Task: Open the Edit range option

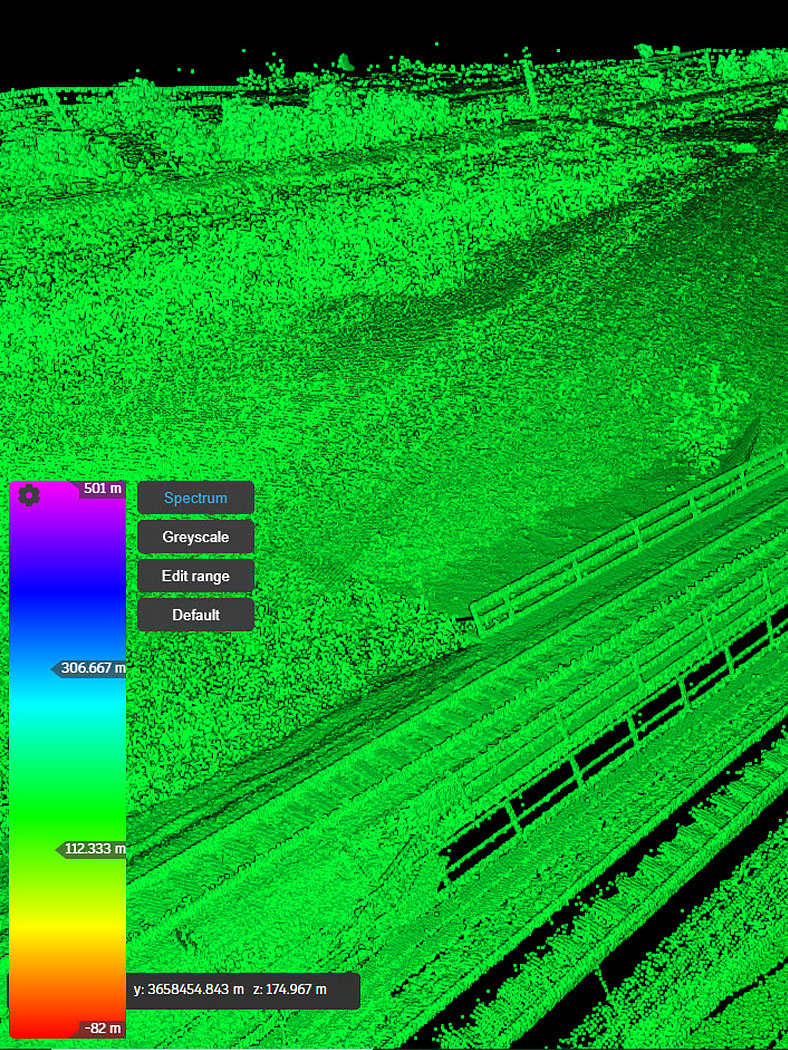Action: pos(195,576)
